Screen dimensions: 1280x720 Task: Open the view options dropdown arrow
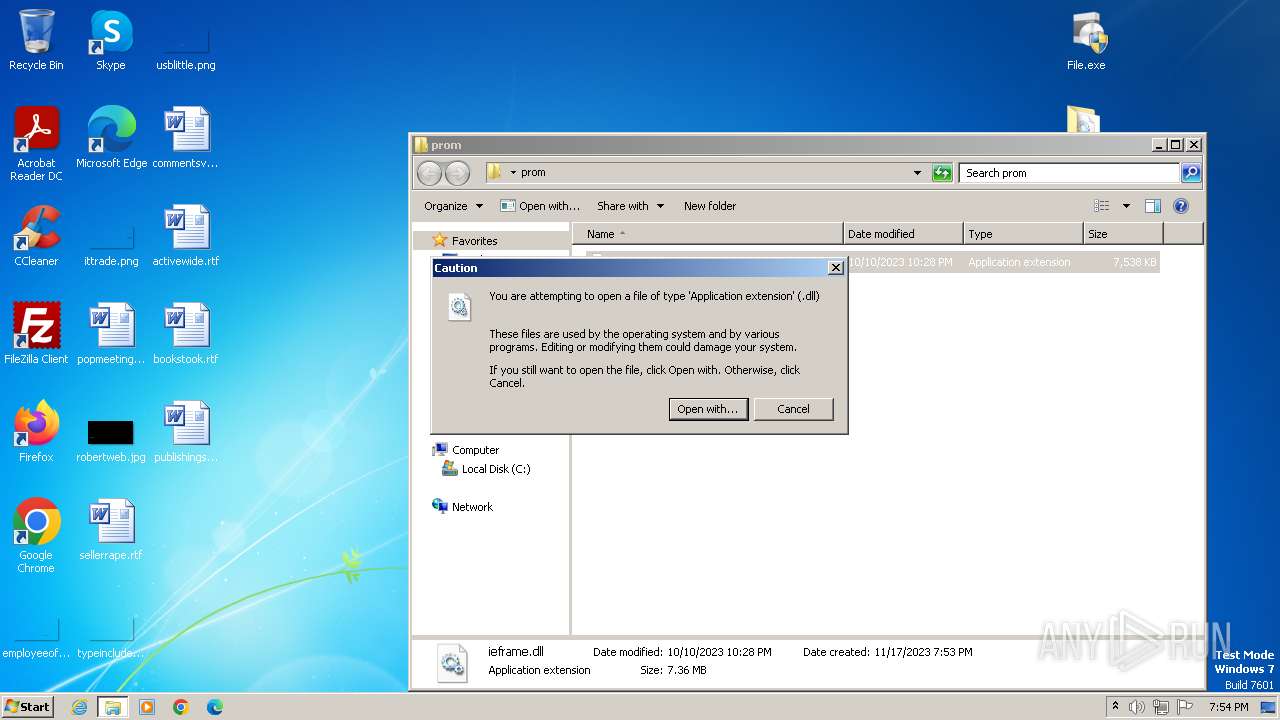click(1126, 206)
